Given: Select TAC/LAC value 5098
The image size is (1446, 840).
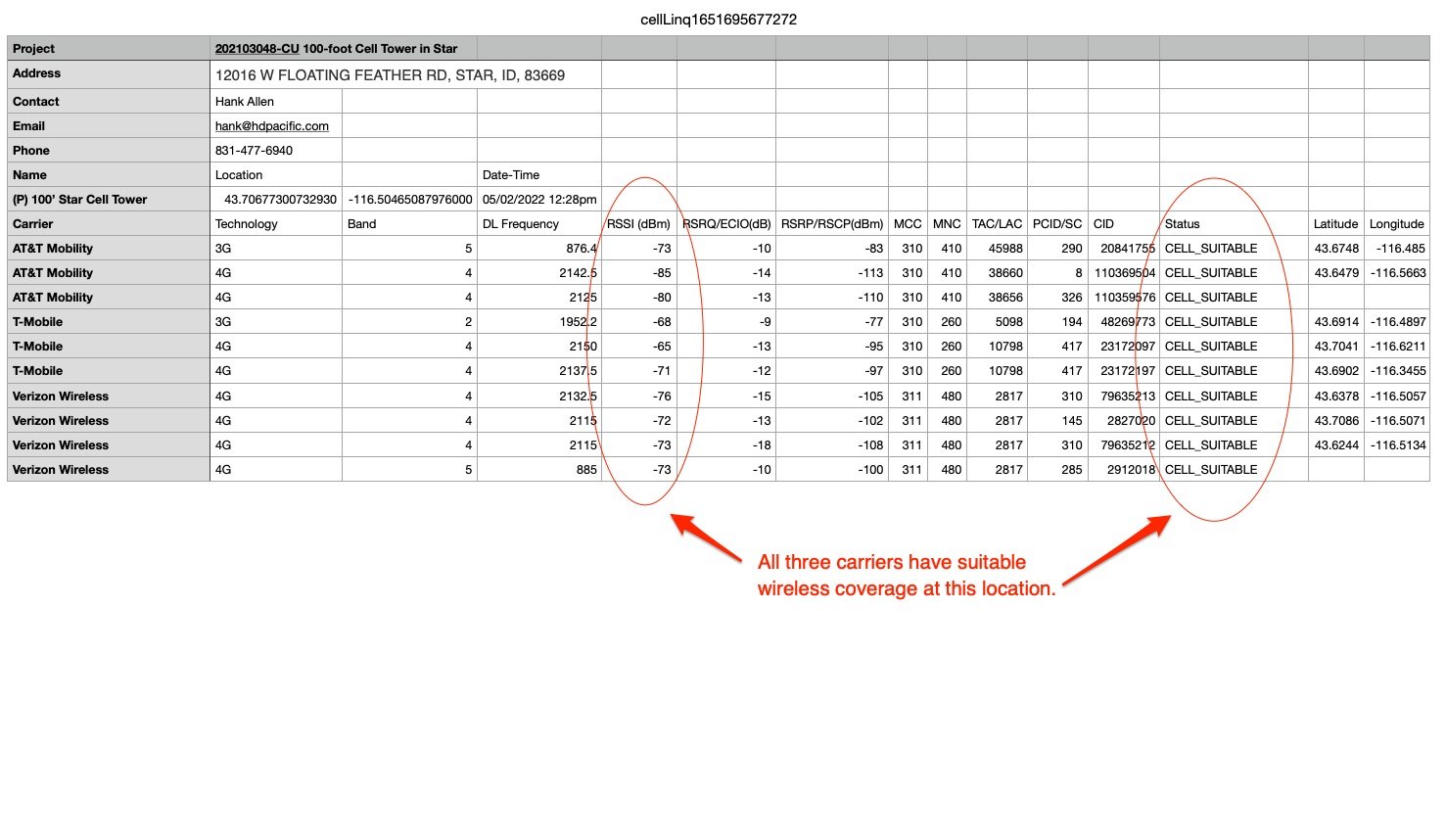Looking at the screenshot, I should (997, 321).
